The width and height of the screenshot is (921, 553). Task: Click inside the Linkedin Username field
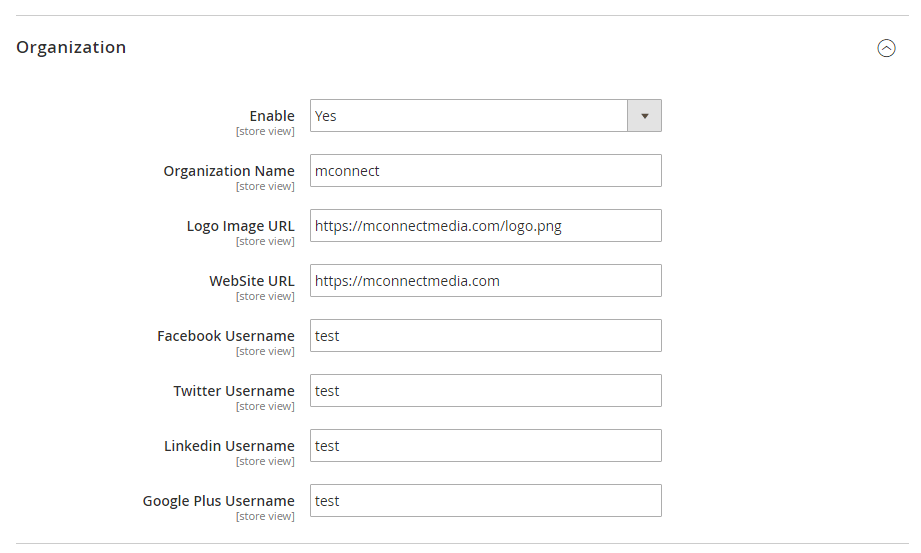[x=485, y=446]
